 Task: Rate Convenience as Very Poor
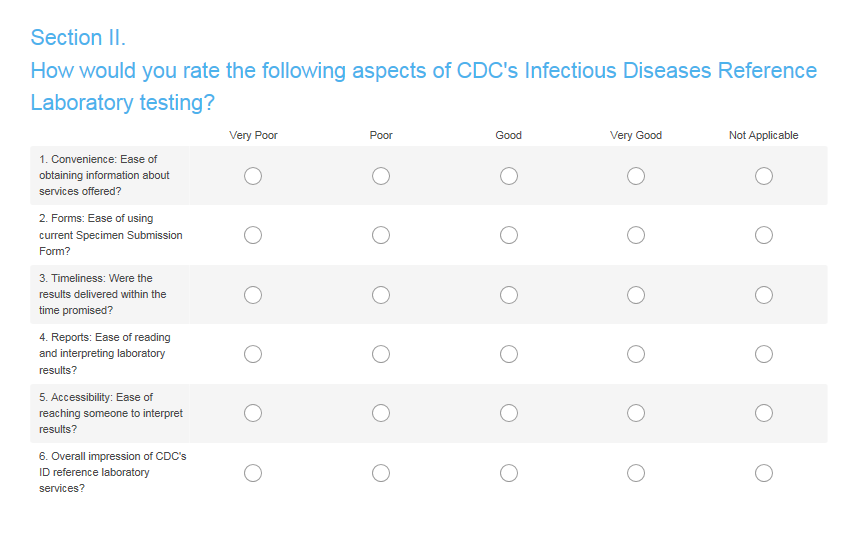[x=253, y=176]
